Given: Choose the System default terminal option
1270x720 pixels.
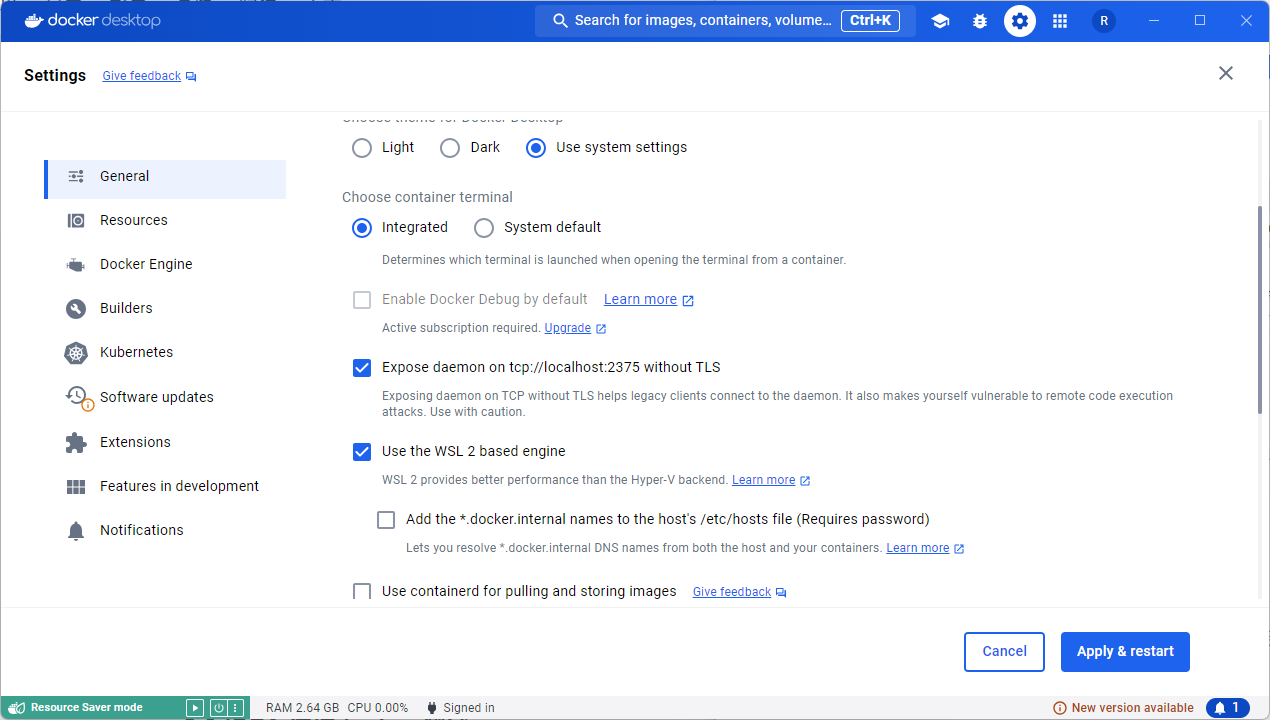Looking at the screenshot, I should coord(484,228).
